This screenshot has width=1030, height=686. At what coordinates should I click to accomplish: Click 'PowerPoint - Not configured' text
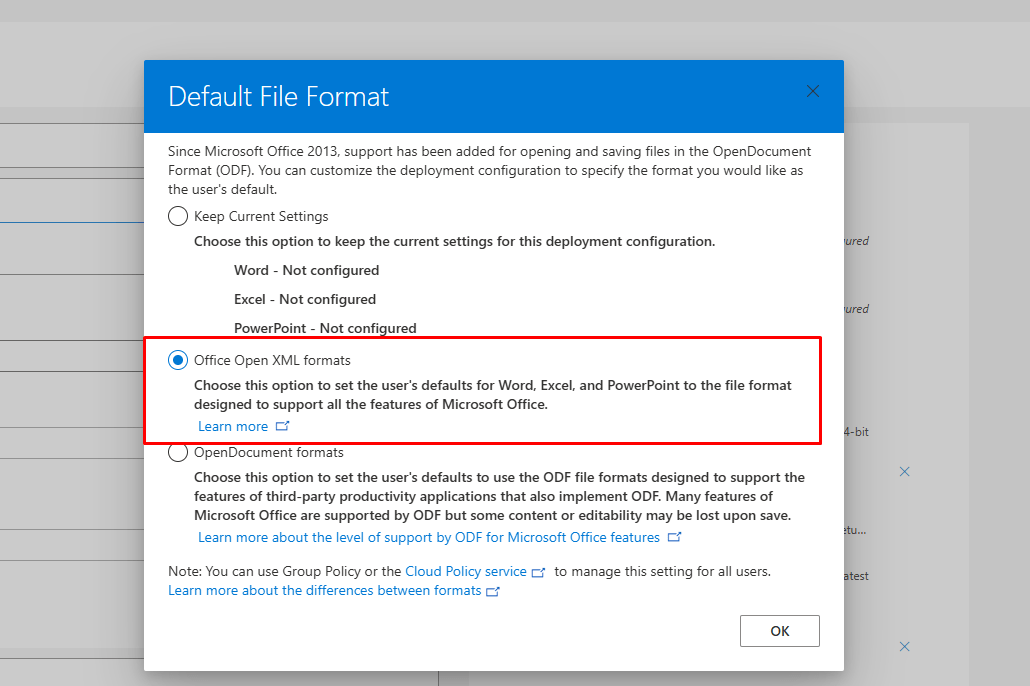pos(325,329)
